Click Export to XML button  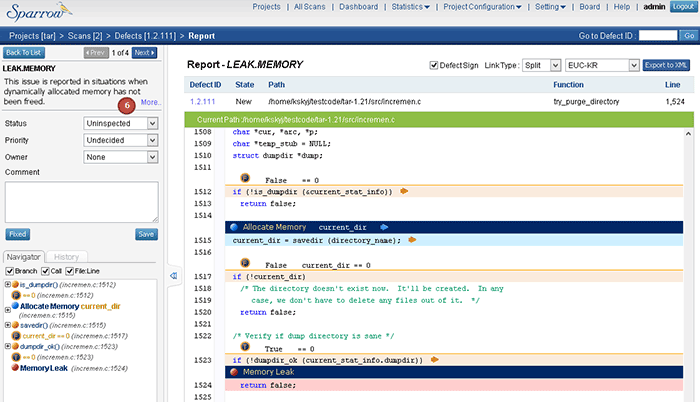[x=666, y=65]
